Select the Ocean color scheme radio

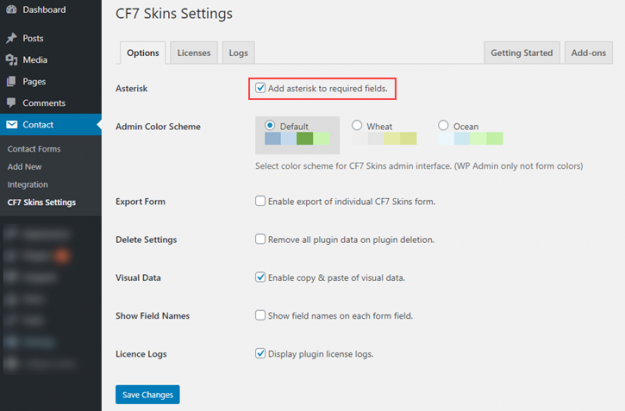point(444,126)
